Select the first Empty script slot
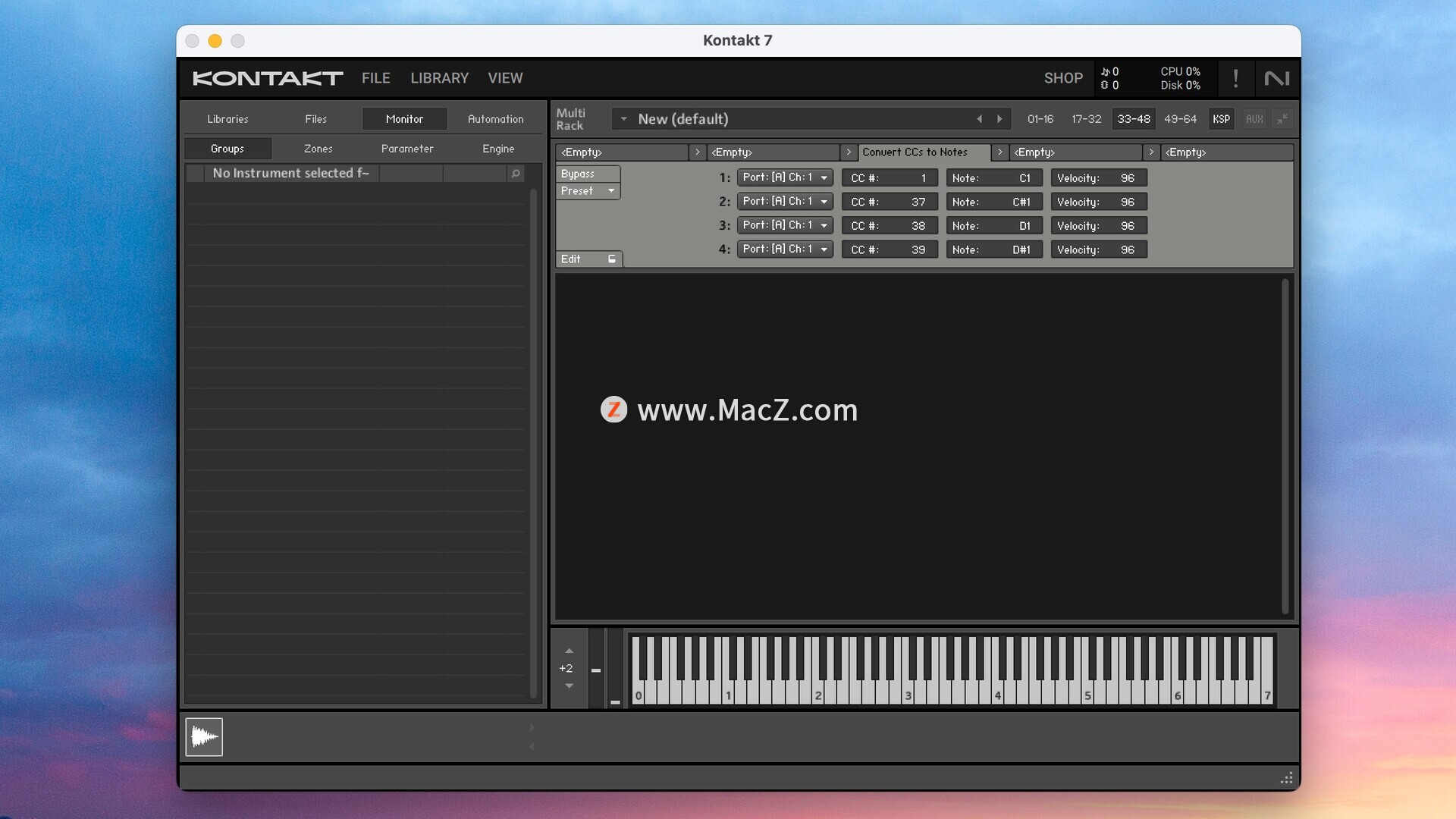Viewport: 1456px width, 819px height. [x=623, y=152]
